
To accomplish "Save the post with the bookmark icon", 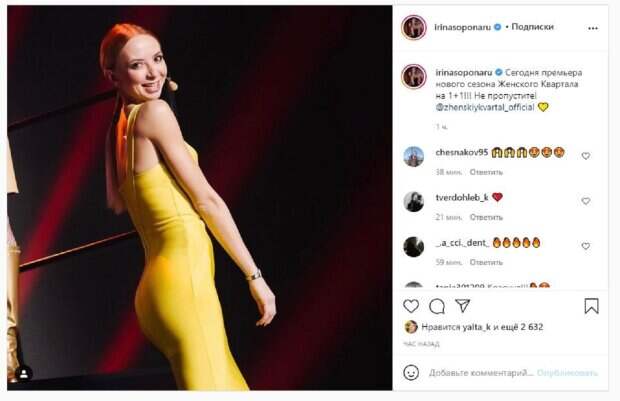I will click(591, 306).
